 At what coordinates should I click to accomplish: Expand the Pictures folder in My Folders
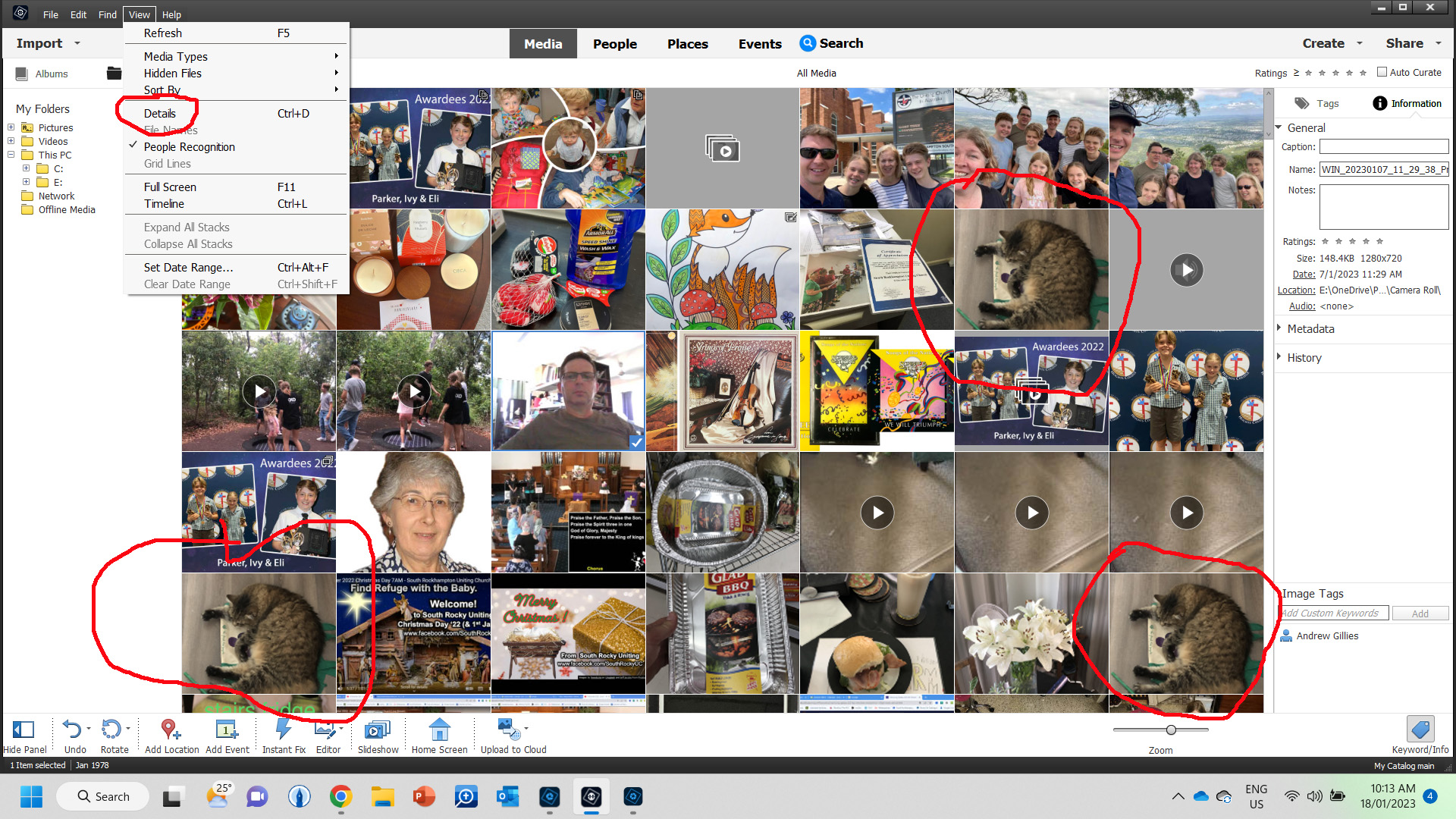pyautogui.click(x=11, y=127)
